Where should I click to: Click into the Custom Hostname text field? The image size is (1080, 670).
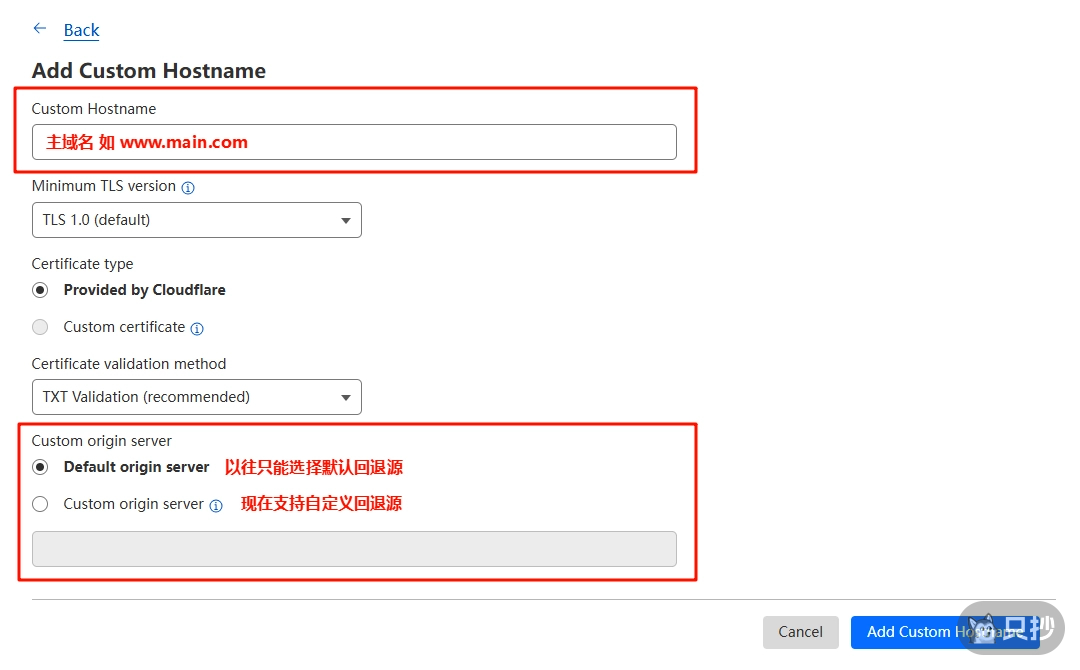tap(354, 142)
